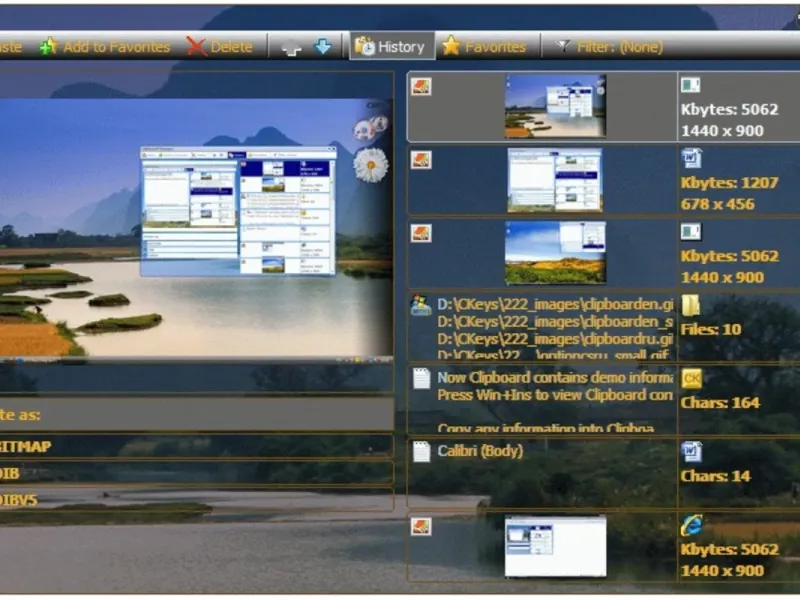Select the first history thumbnail, Kbytes 5062
Viewport: 800px width, 600px height.
tap(555, 106)
